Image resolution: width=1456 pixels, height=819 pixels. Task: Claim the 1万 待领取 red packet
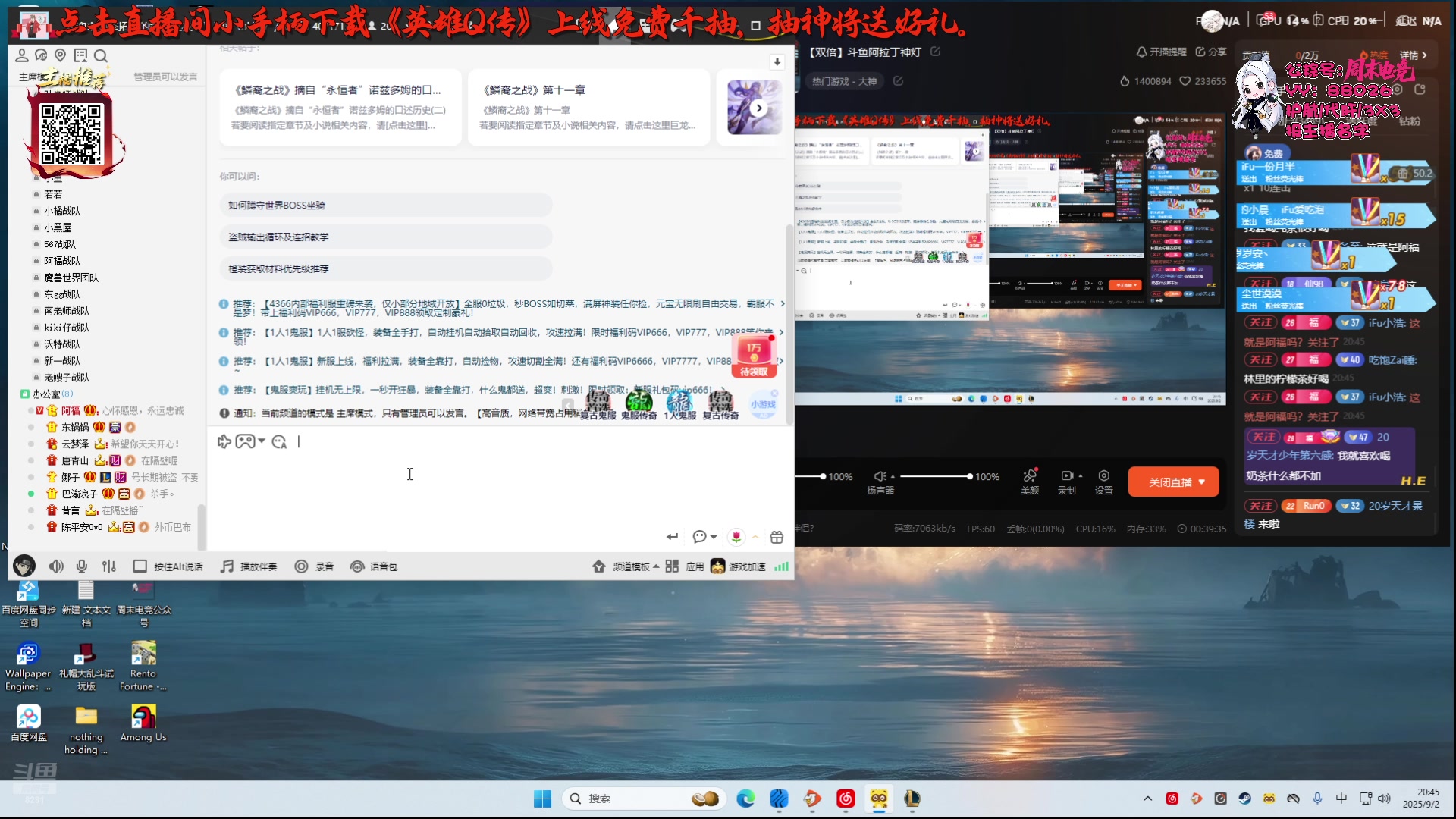pos(754,356)
